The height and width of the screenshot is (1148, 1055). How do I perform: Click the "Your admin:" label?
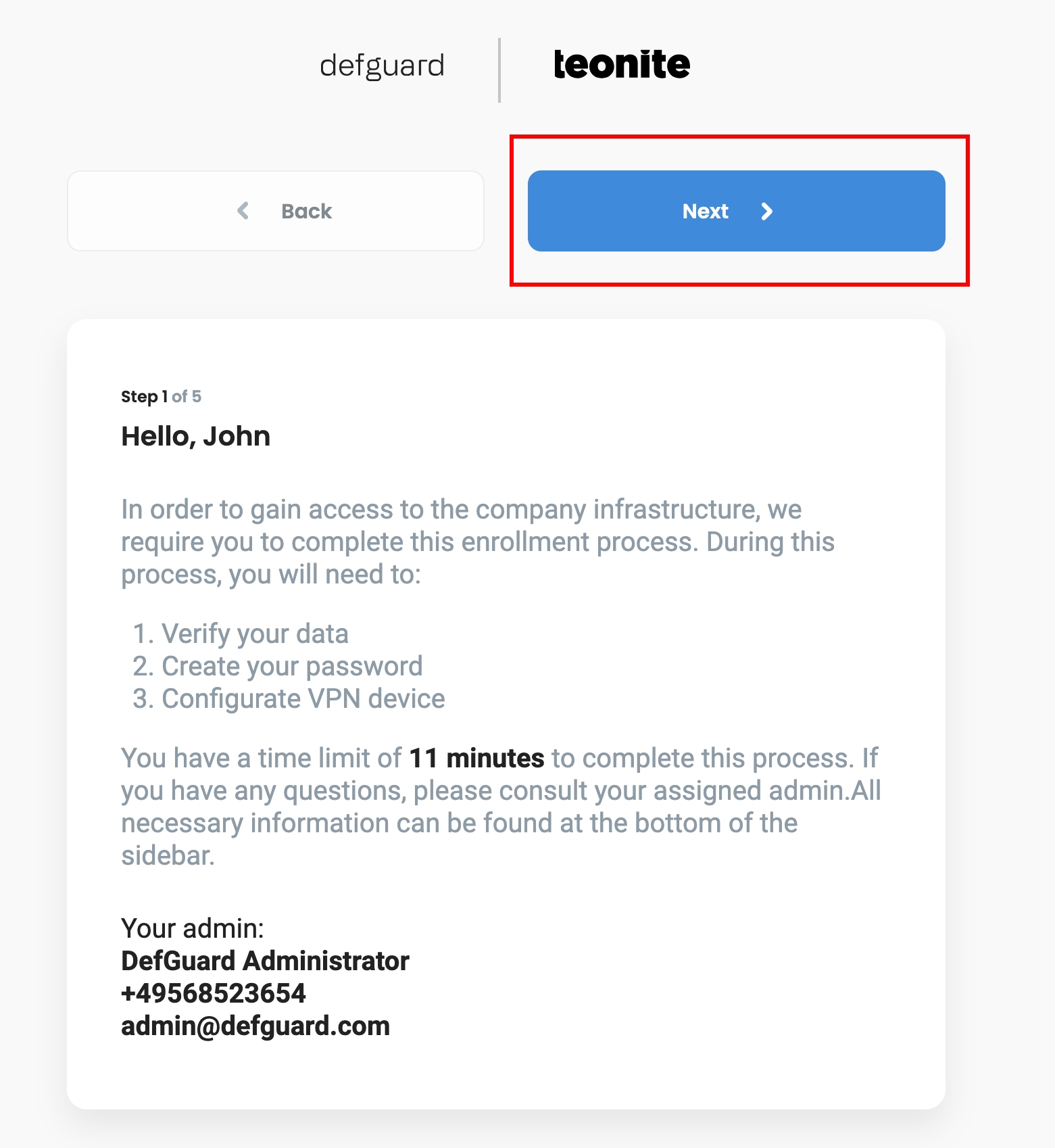coord(193,928)
